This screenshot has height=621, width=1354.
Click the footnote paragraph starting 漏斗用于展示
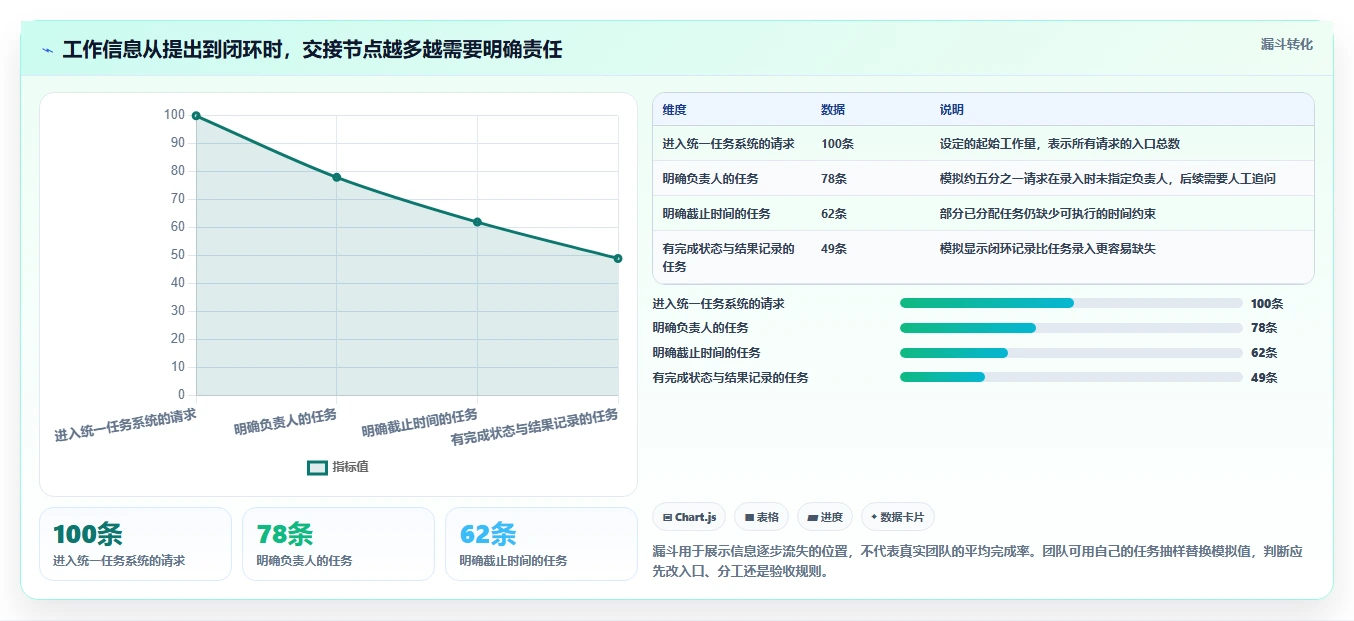tap(978, 562)
